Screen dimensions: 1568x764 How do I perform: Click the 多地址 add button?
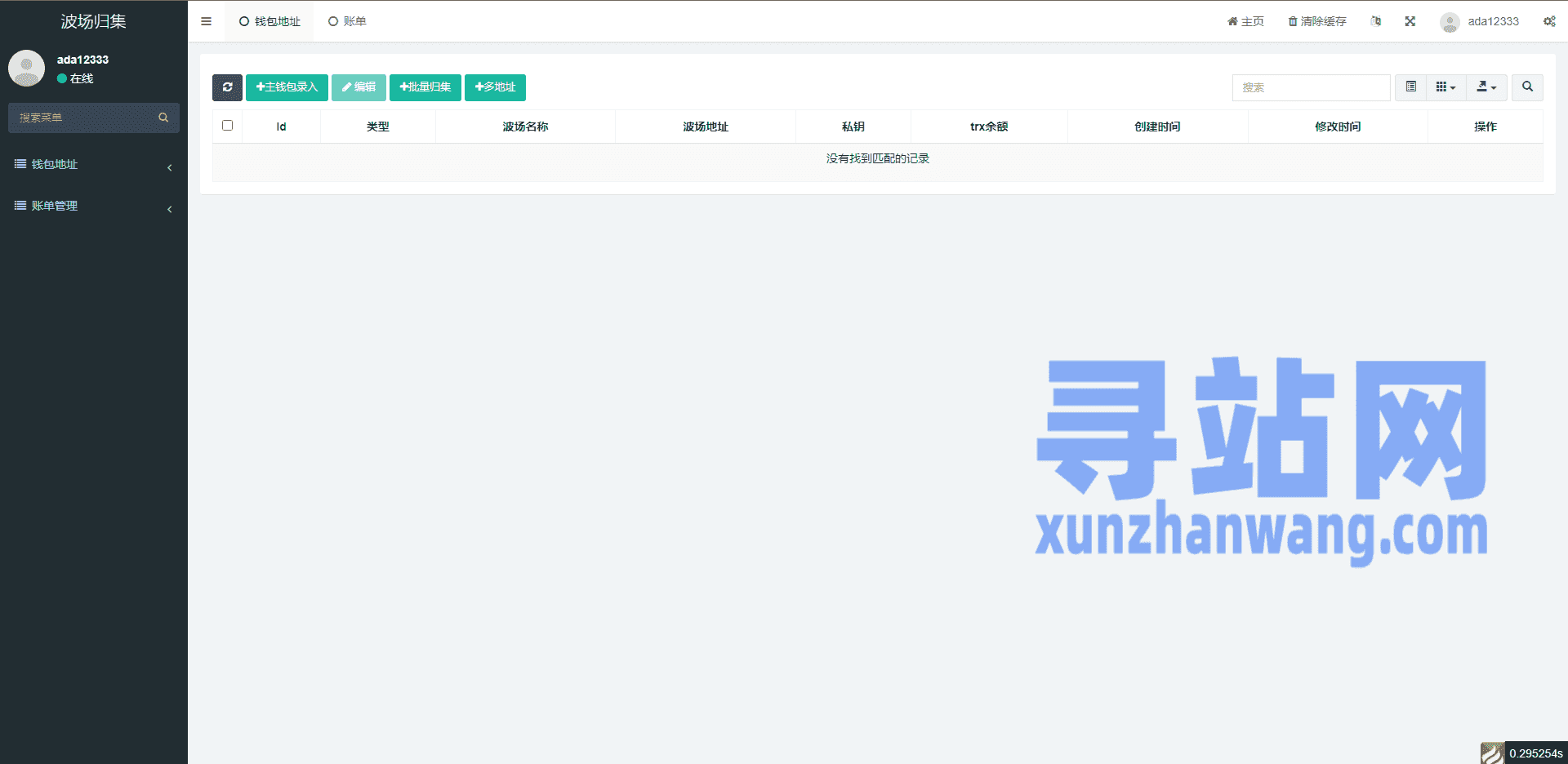tap(495, 87)
